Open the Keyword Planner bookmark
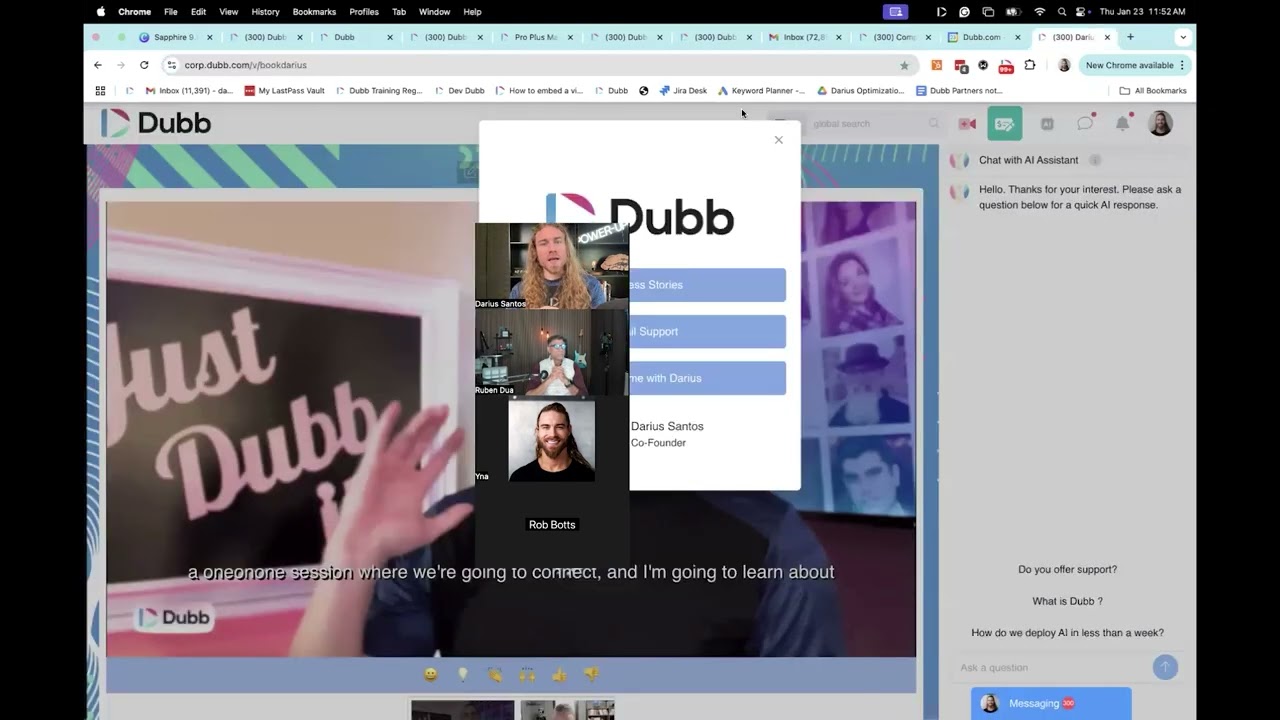Viewport: 1280px width, 720px height. click(761, 90)
